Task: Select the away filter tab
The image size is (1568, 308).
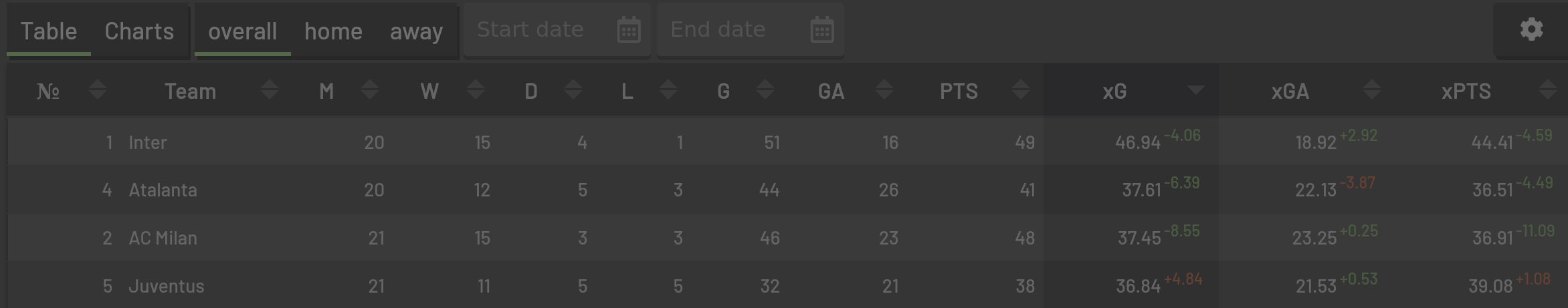Action: pos(416,31)
